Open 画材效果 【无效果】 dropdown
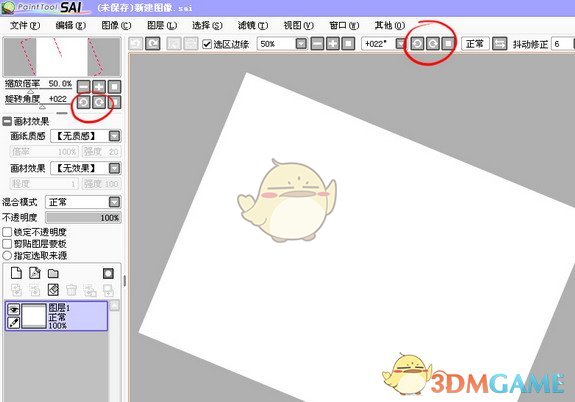The width and height of the screenshot is (575, 402). click(115, 168)
